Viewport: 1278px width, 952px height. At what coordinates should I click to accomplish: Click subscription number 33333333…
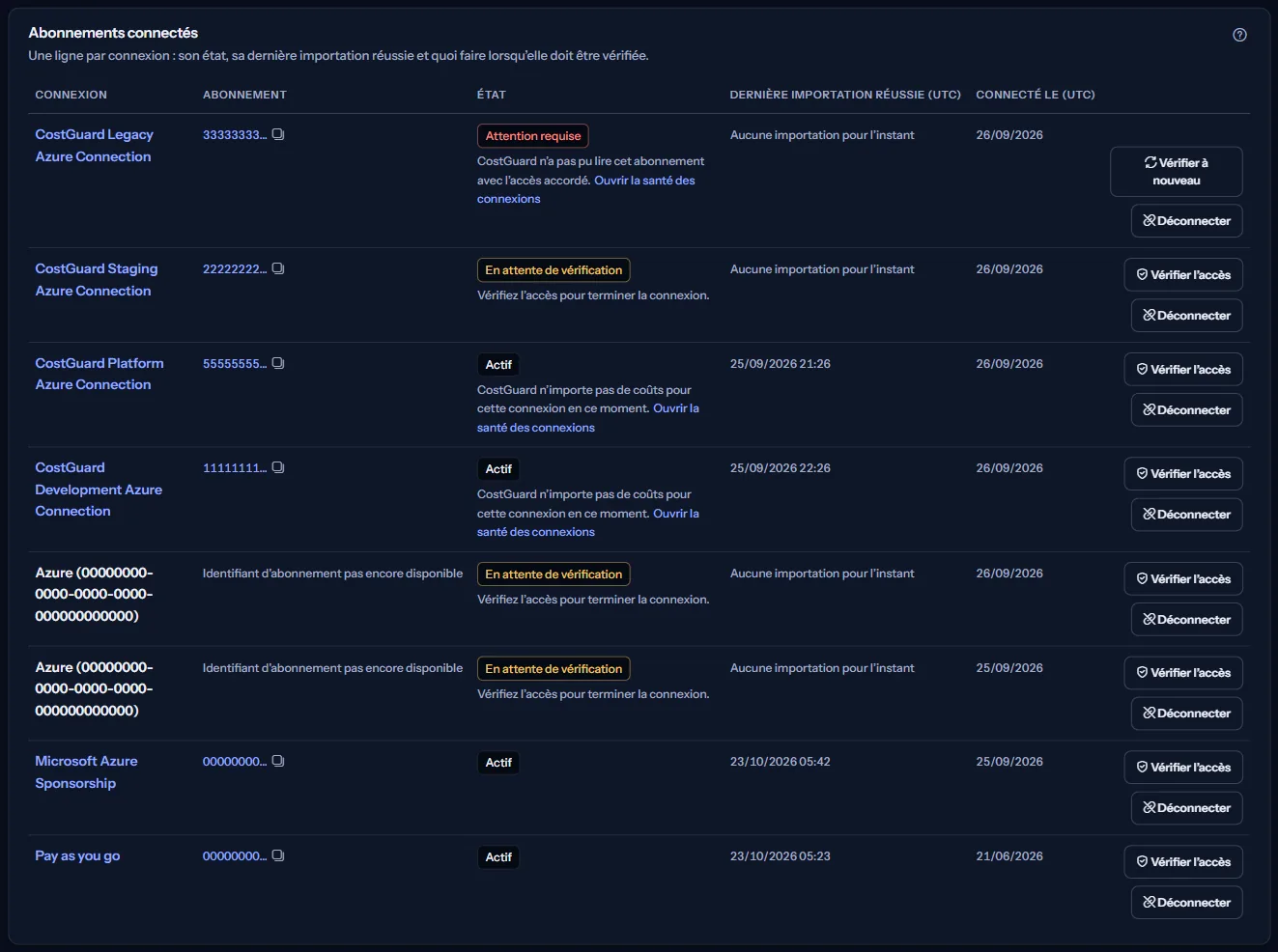(235, 134)
